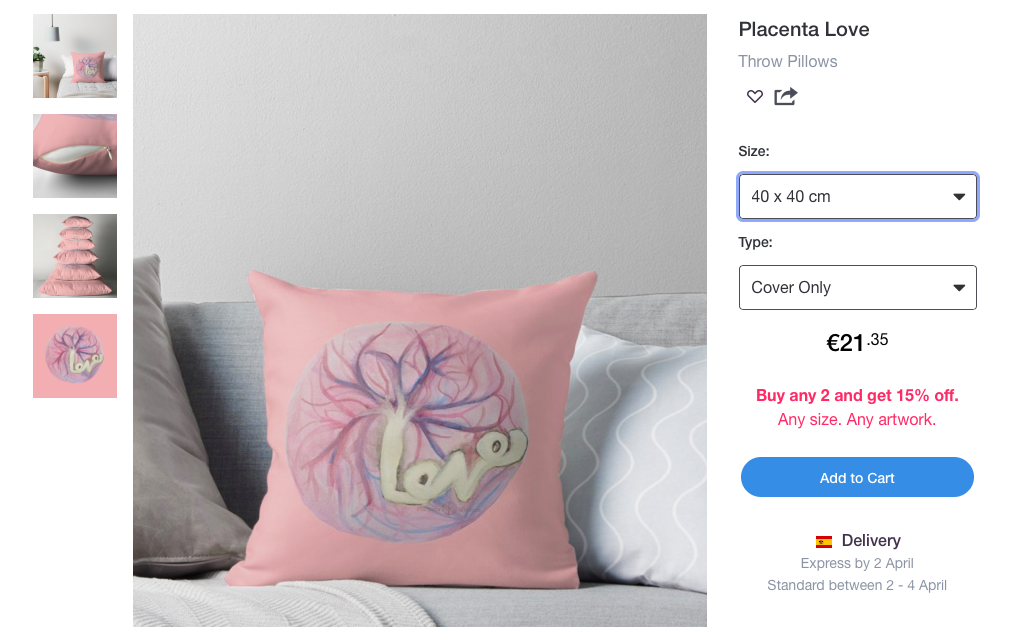
Task: Open the Size dropdown showing 40 x 40 cm
Action: click(857, 196)
